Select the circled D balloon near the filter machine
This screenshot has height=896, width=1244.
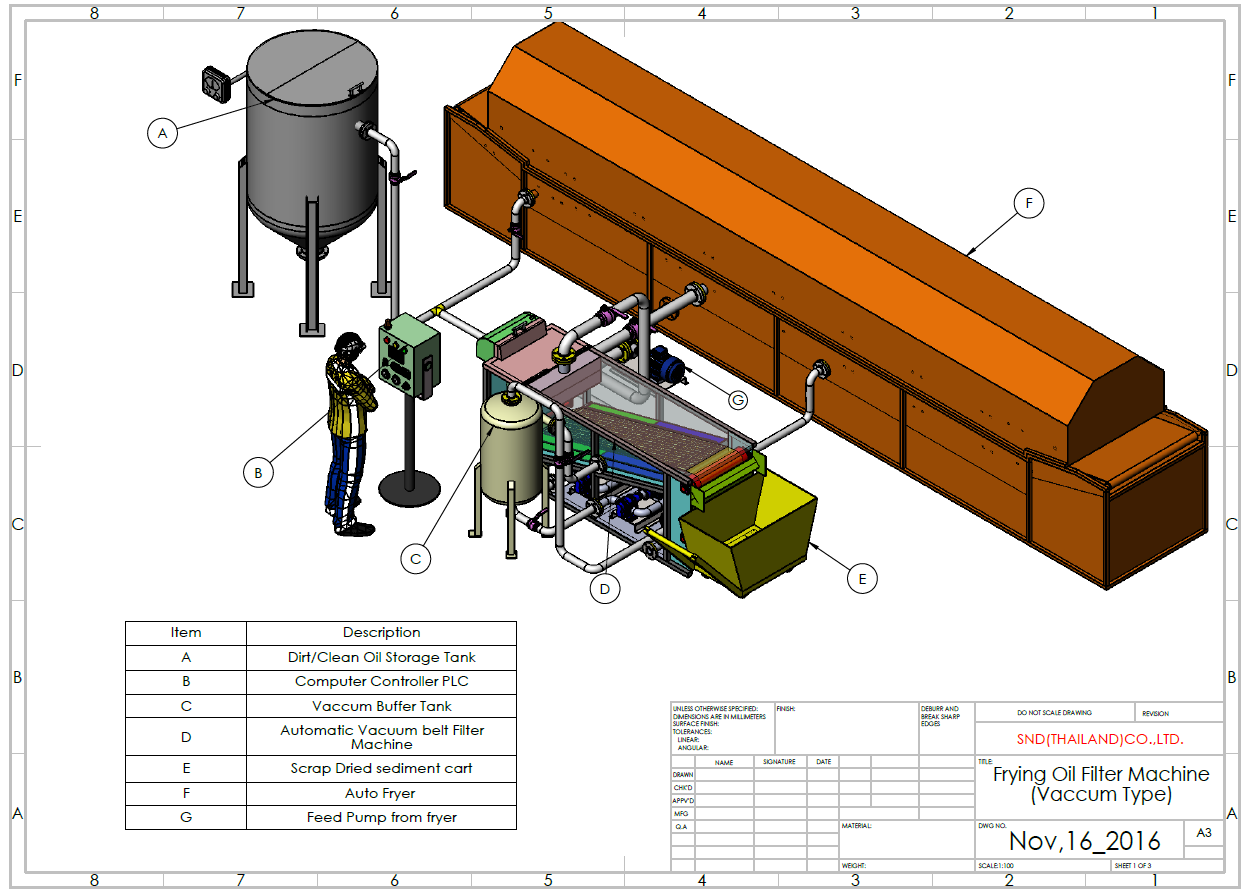click(604, 589)
